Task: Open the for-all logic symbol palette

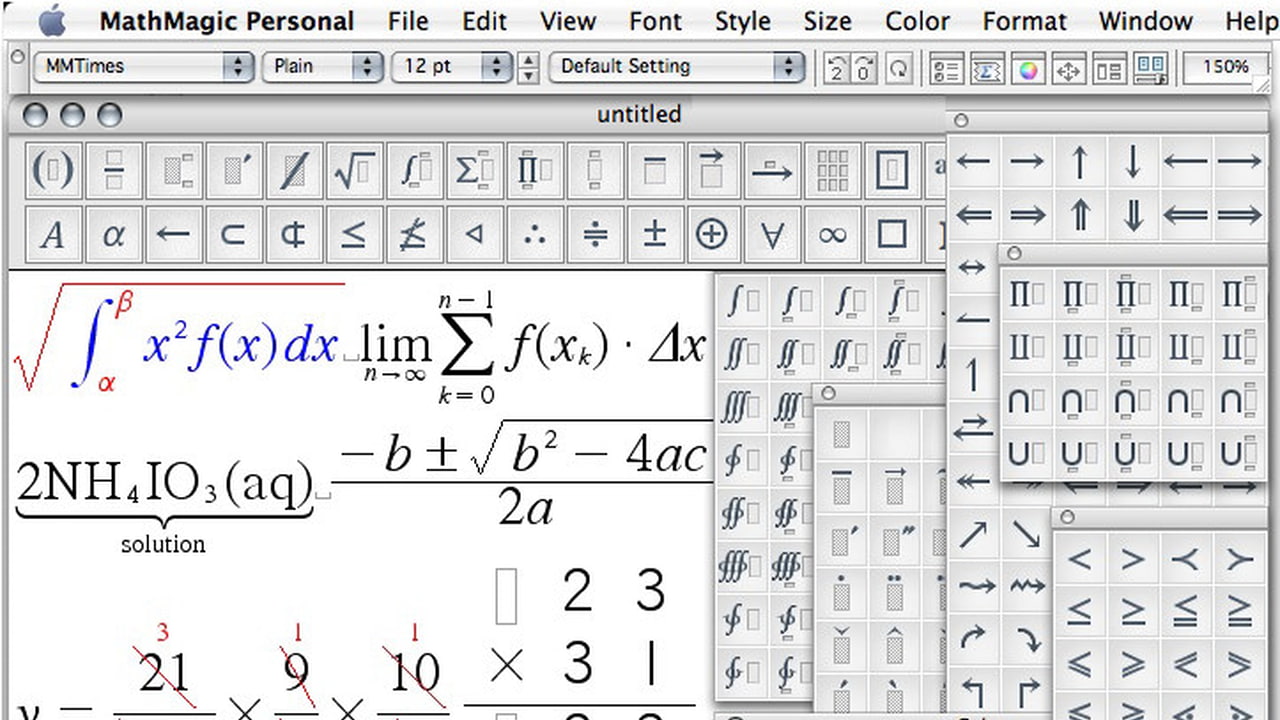Action: click(x=772, y=234)
